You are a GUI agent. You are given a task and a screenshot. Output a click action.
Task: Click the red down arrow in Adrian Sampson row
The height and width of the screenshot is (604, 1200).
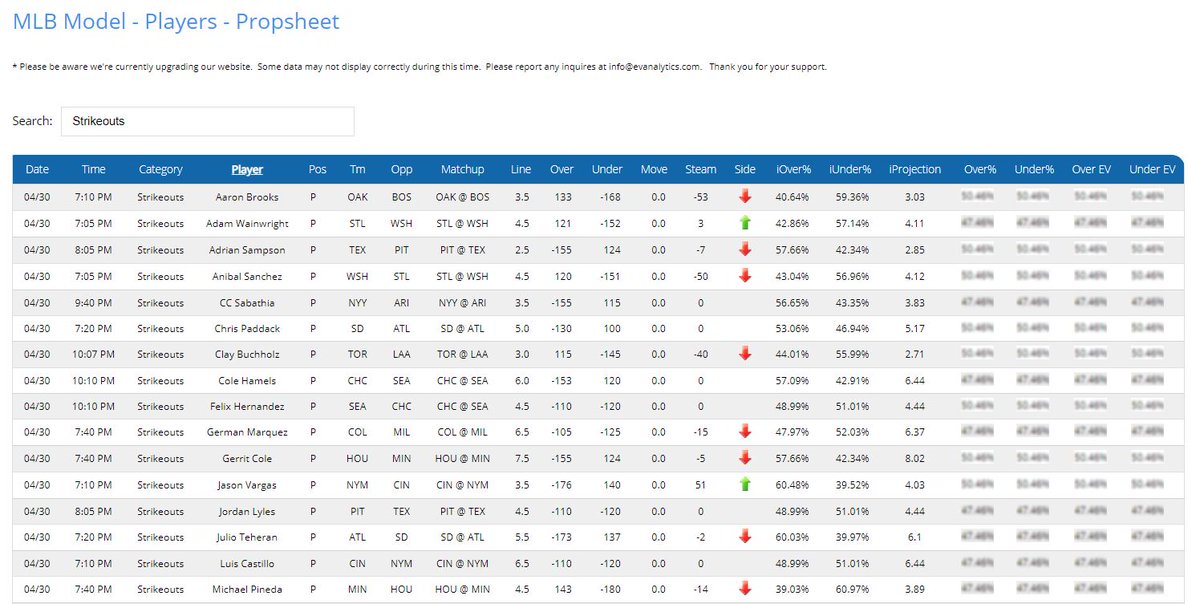coord(745,249)
